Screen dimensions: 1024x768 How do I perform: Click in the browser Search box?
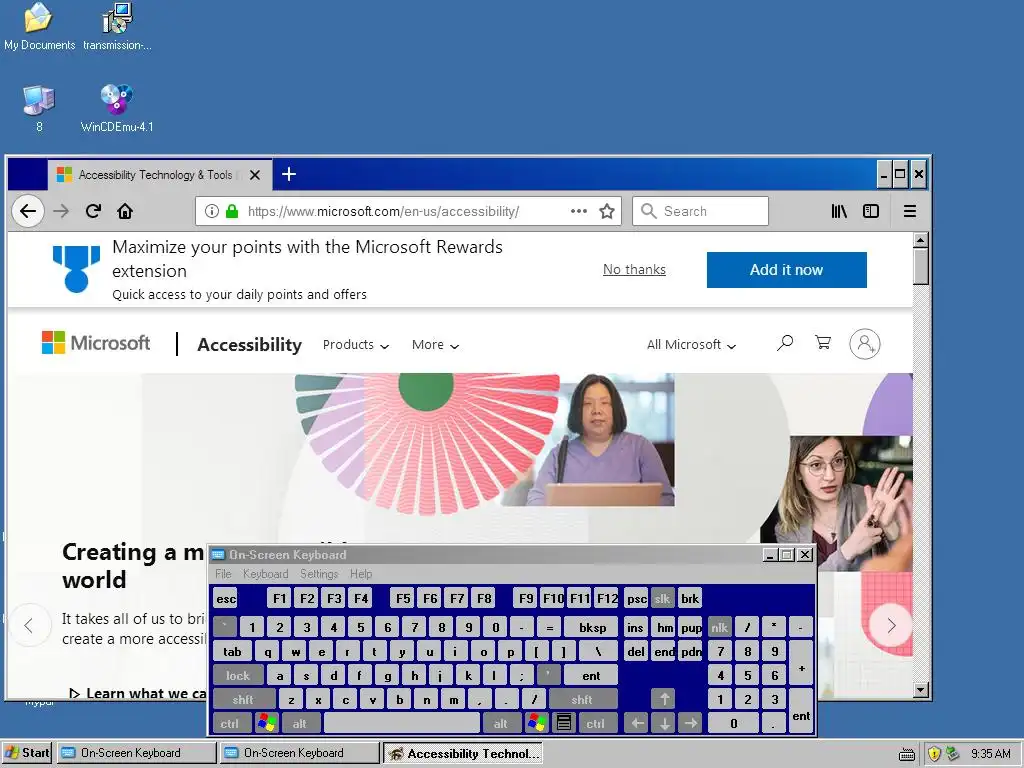(x=700, y=211)
